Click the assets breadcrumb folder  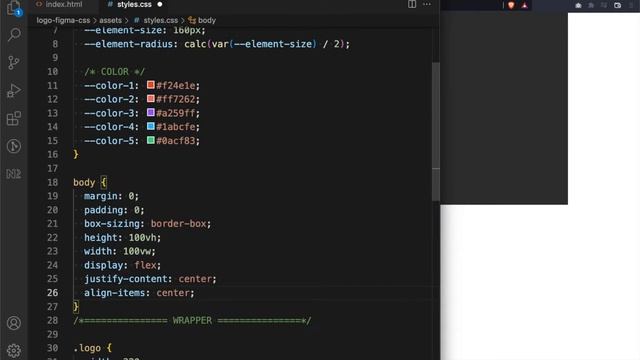point(110,20)
